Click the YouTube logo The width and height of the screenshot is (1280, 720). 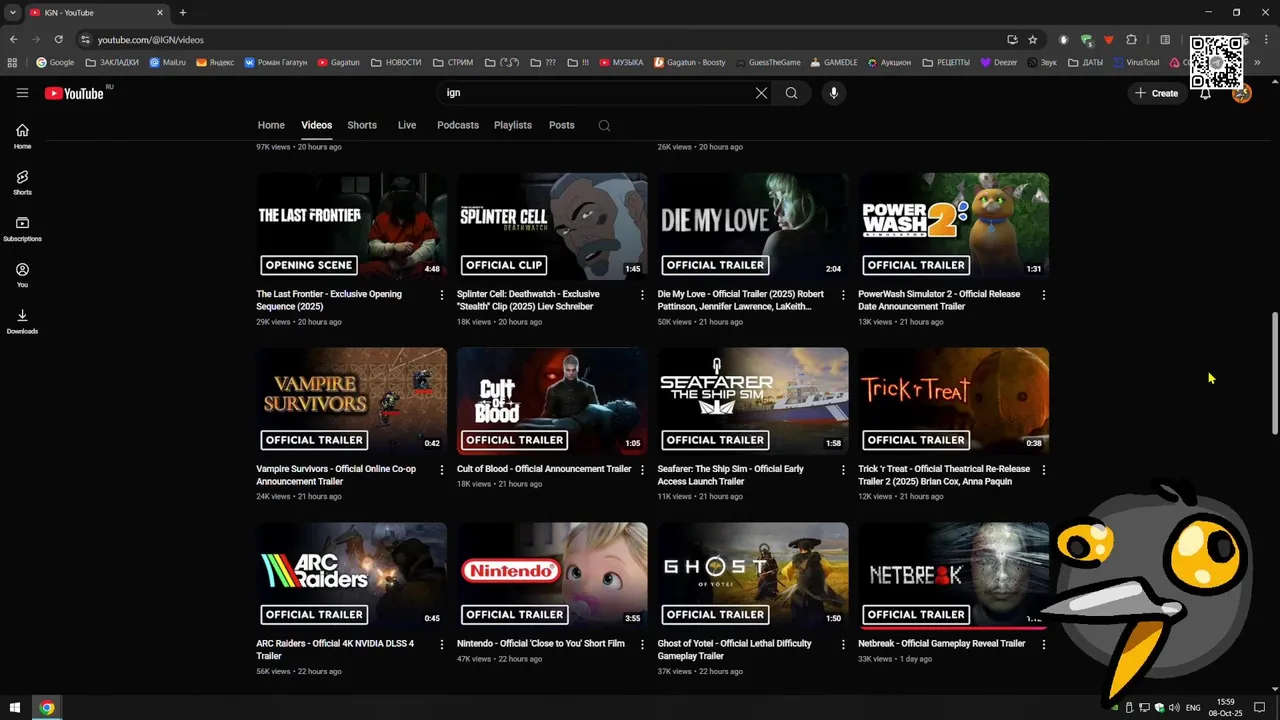tap(74, 93)
